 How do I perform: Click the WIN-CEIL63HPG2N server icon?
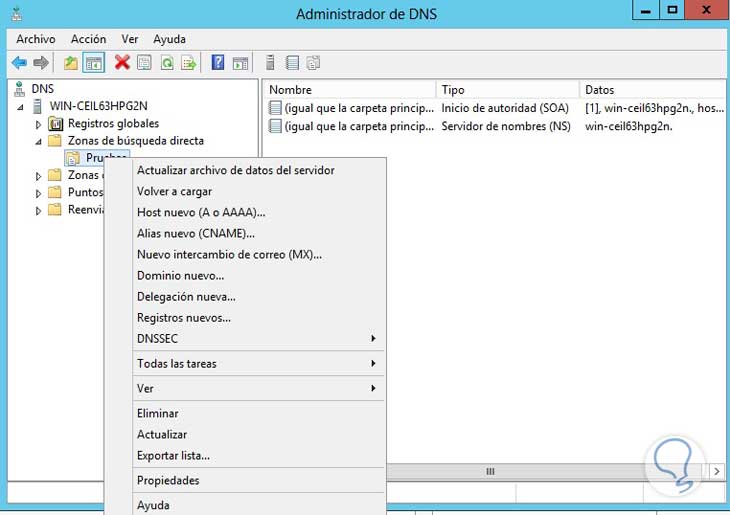pyautogui.click(x=37, y=106)
